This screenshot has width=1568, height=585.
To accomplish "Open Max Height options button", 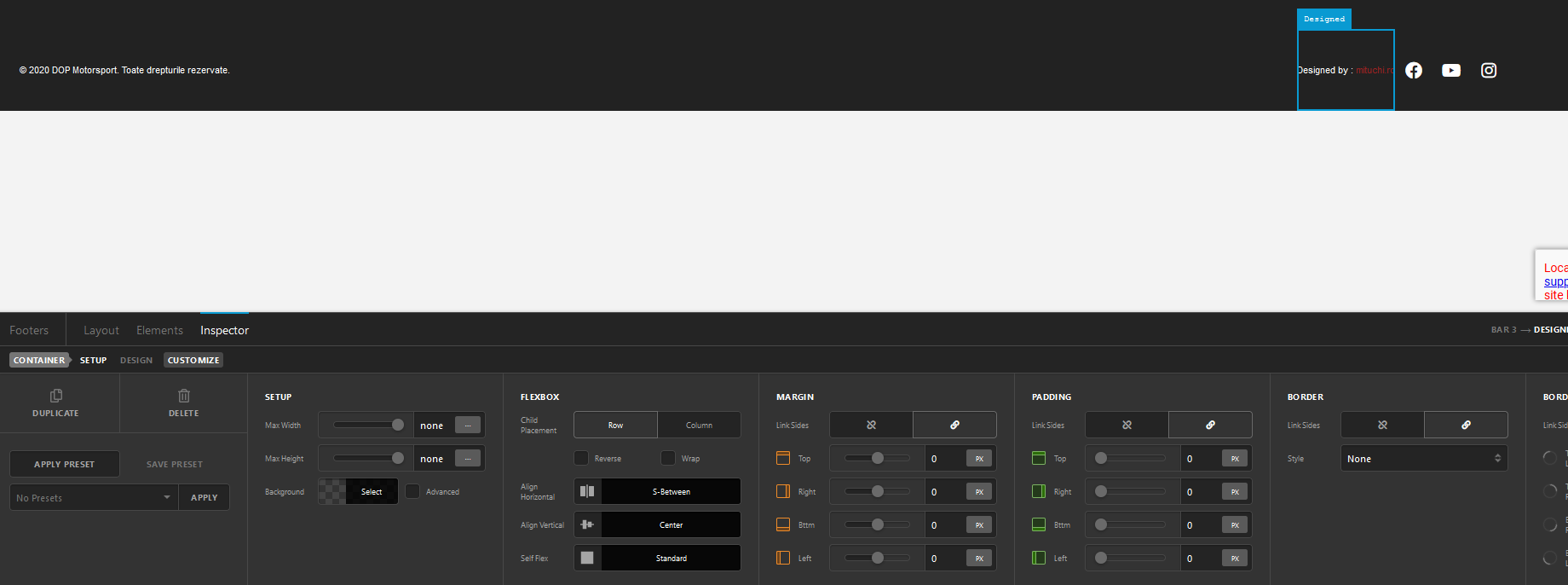I will click(x=468, y=458).
